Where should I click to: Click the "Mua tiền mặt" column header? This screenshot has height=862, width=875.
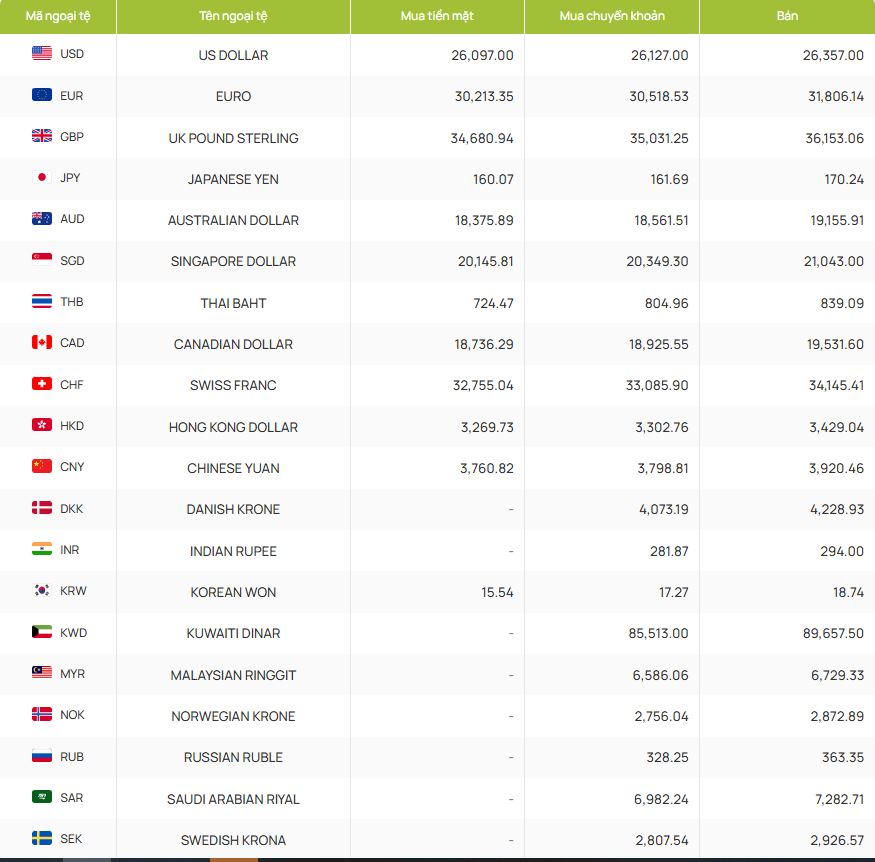[437, 16]
